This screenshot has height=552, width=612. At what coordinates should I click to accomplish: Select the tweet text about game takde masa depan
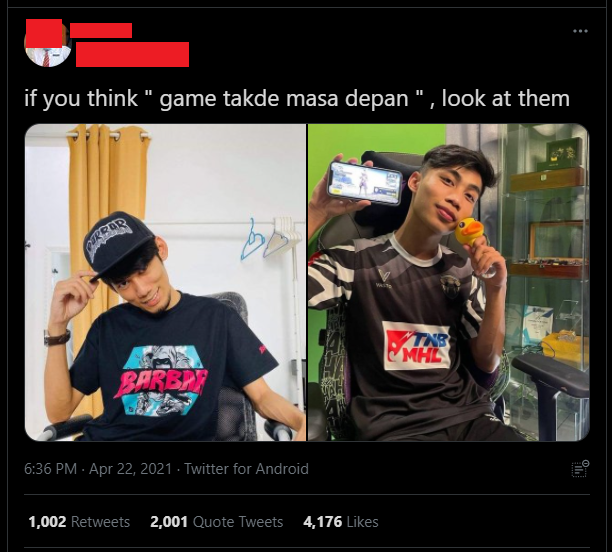[x=297, y=98]
